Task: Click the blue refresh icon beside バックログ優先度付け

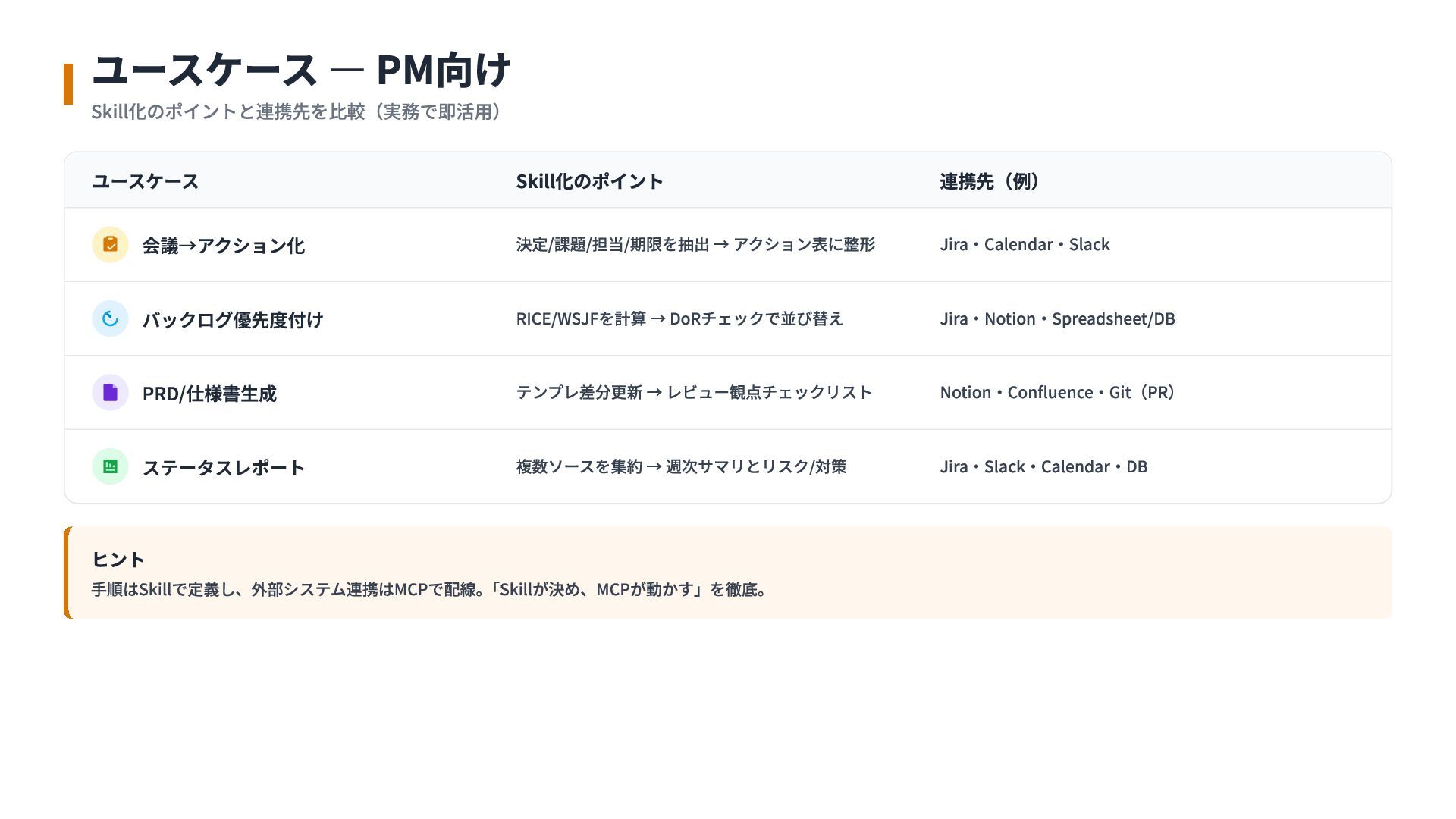Action: [110, 318]
